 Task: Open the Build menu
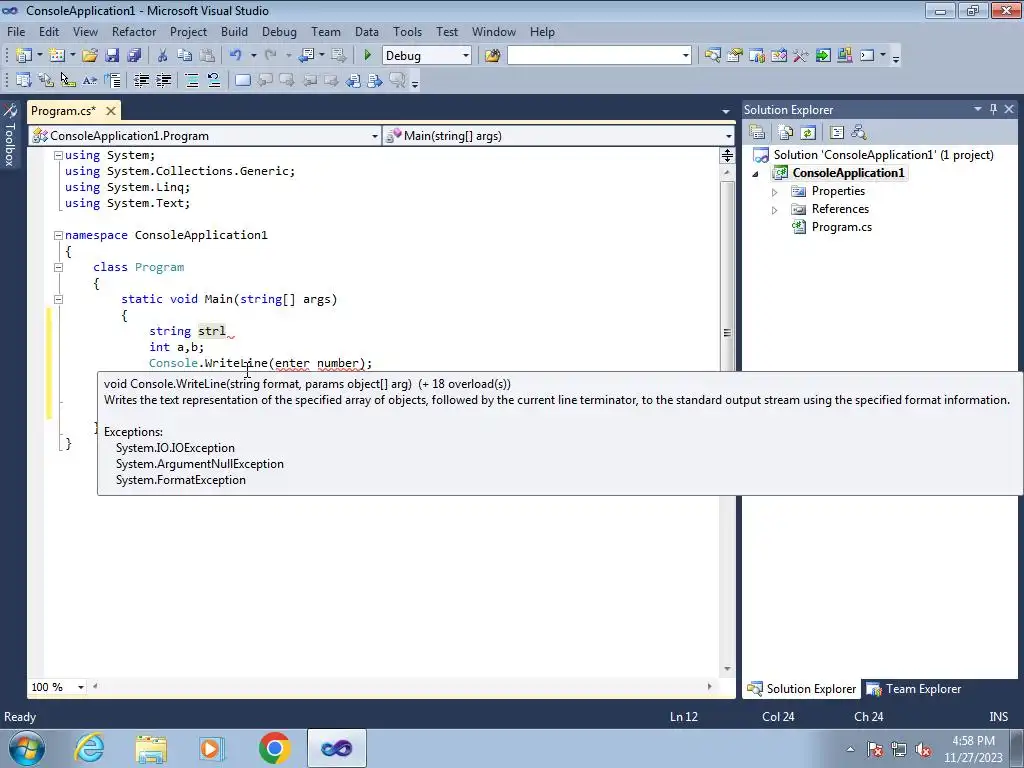point(234,31)
